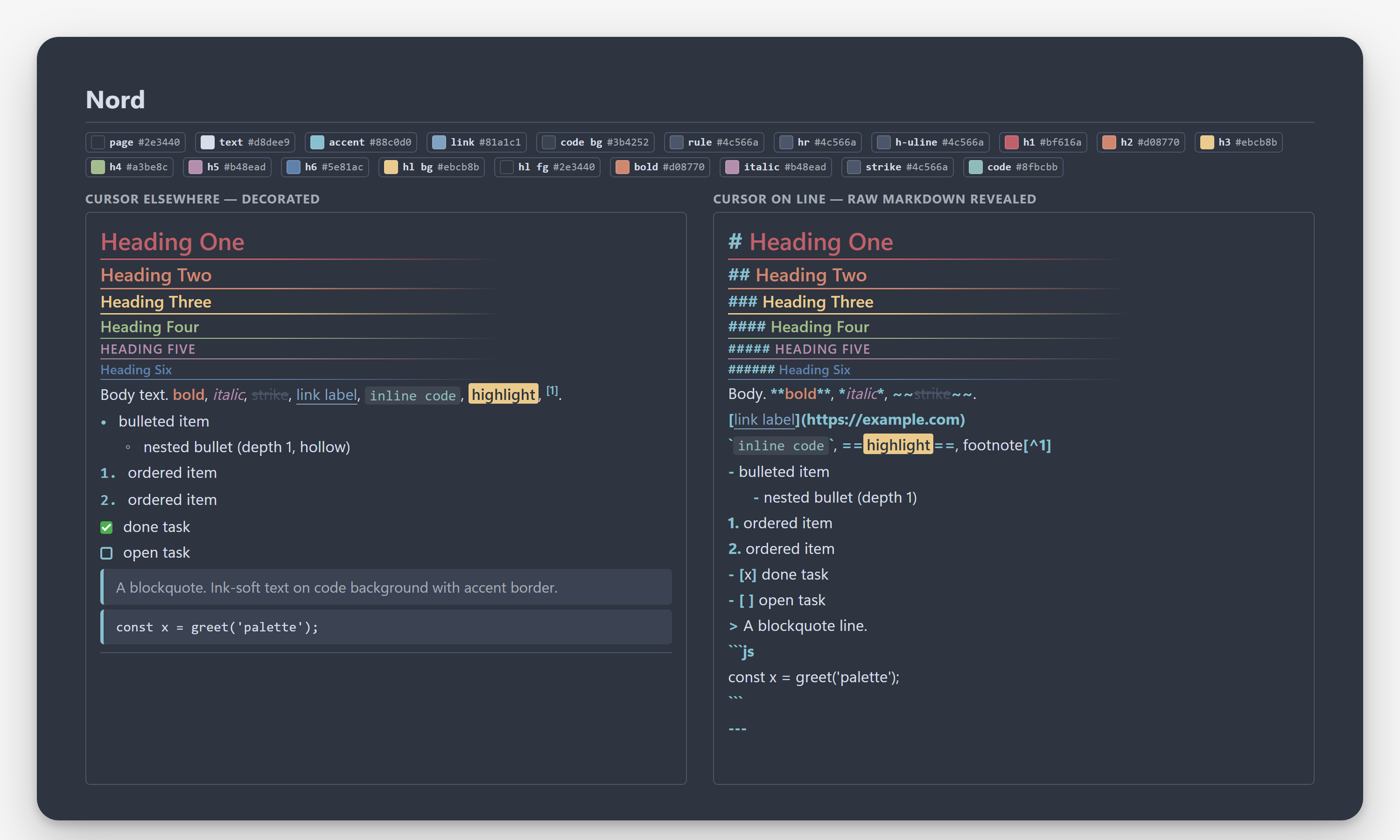Pick the strike #4c566a swatch chip
1400x840 pixels.
(x=897, y=167)
